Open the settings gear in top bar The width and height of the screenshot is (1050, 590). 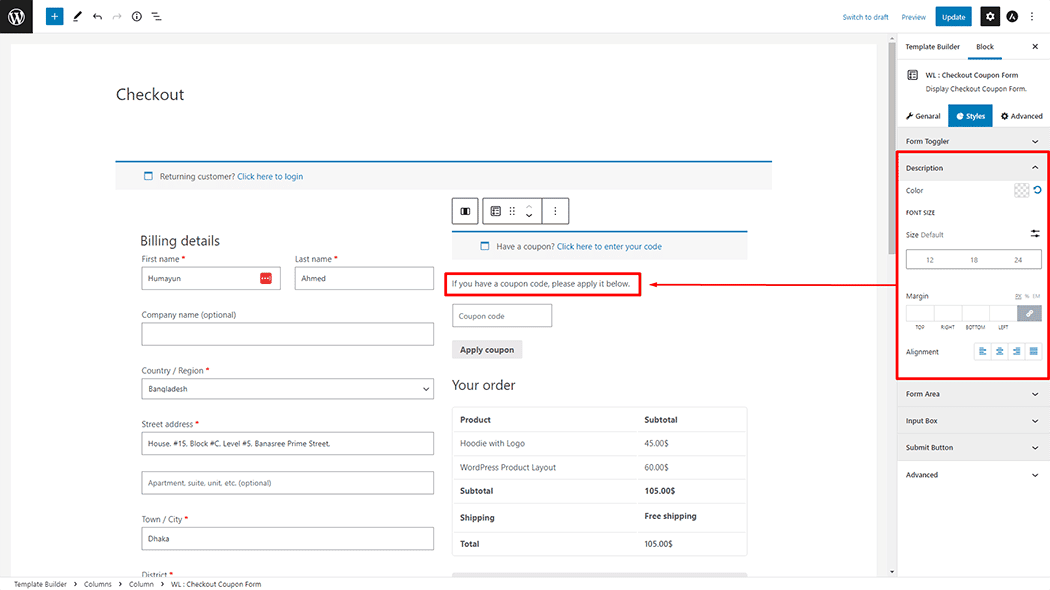tap(989, 17)
